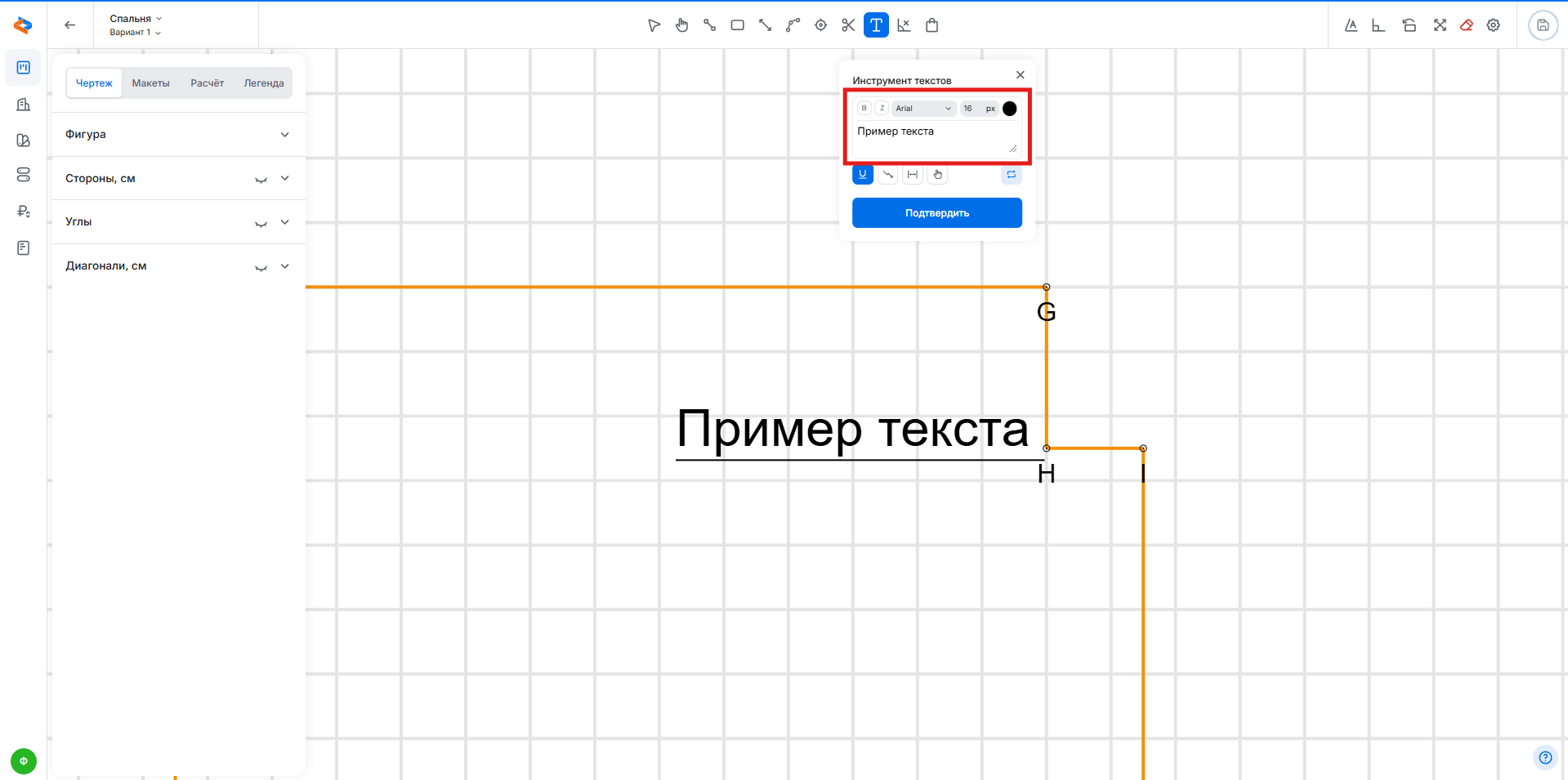Select the rectangle shape tool
The height and width of the screenshot is (780, 1568).
click(x=737, y=25)
